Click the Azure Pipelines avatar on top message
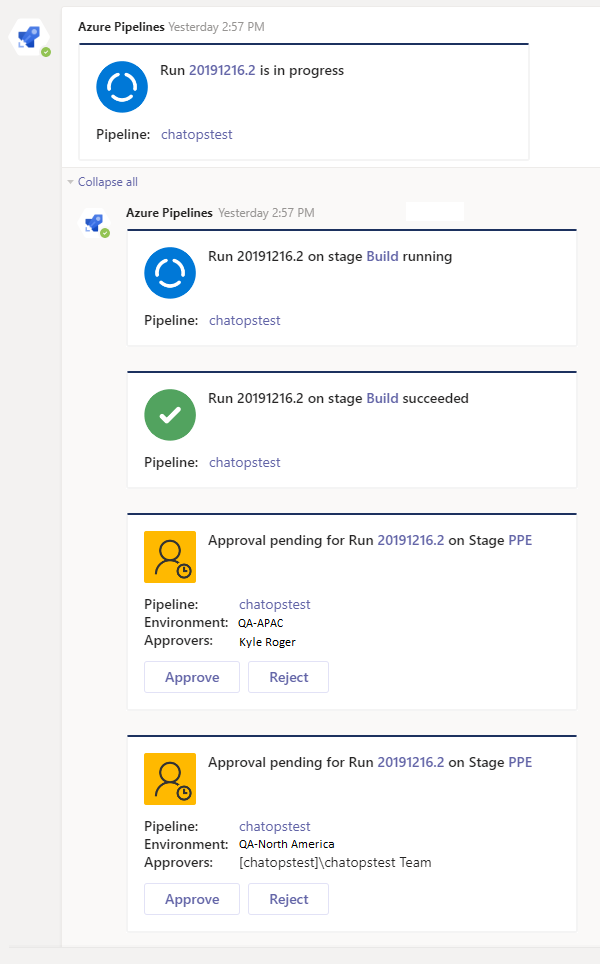 point(29,38)
